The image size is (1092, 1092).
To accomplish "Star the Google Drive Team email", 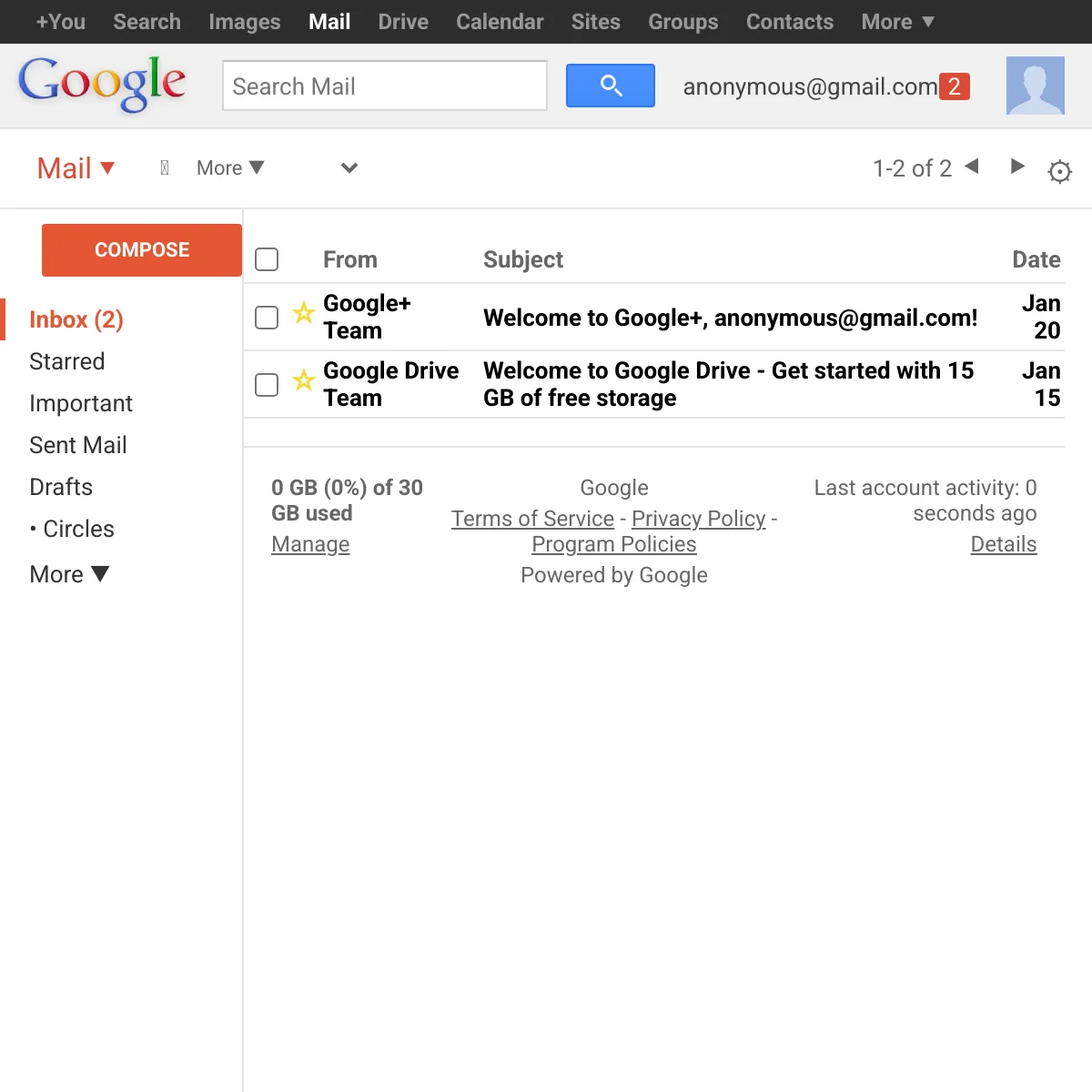I will pos(304,380).
